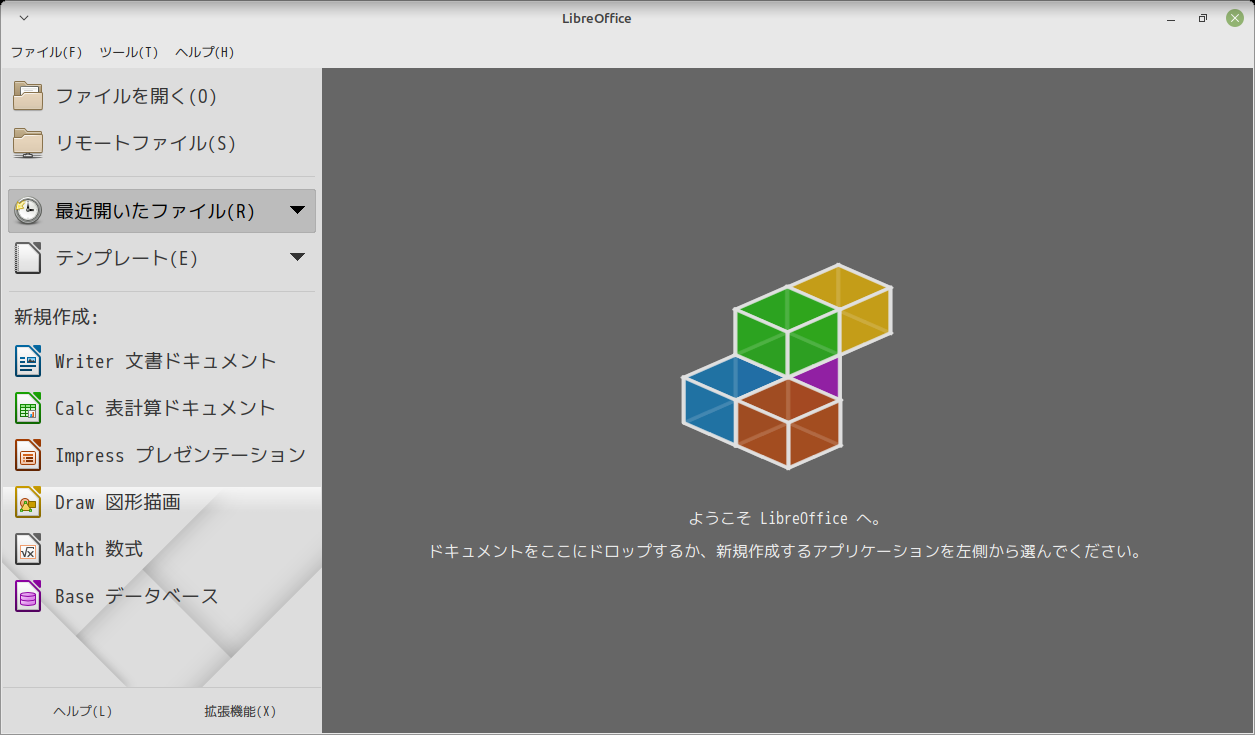Click the 拡張機能(X) button

240,711
